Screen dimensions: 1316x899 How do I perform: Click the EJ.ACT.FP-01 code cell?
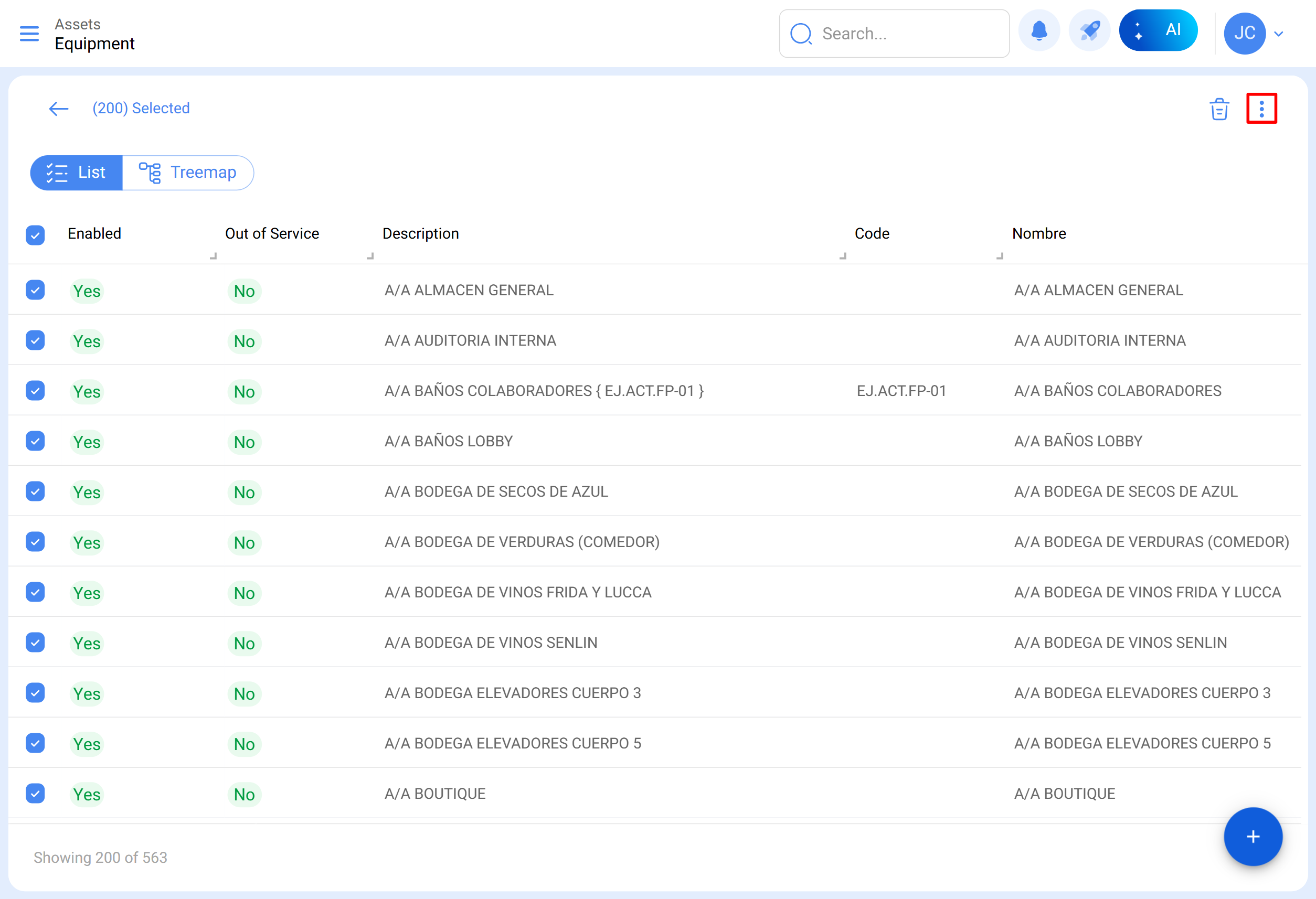click(901, 391)
